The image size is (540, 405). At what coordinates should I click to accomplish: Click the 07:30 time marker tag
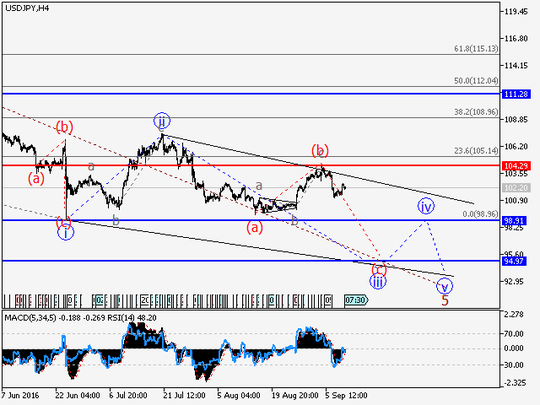(356, 300)
